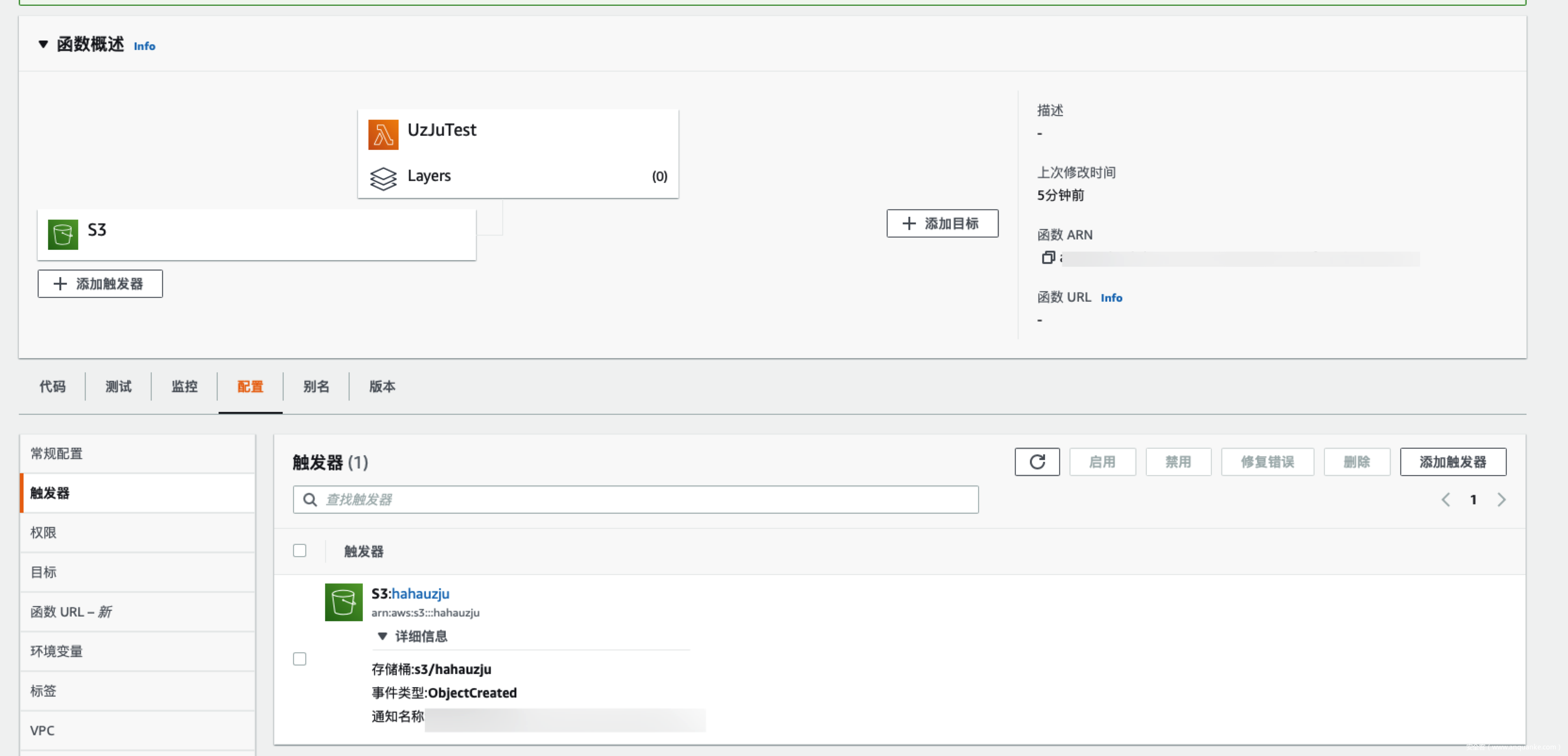Screen dimensions: 1568x756
Task: Open Info link beside 函数 URL
Action: (x=1111, y=298)
